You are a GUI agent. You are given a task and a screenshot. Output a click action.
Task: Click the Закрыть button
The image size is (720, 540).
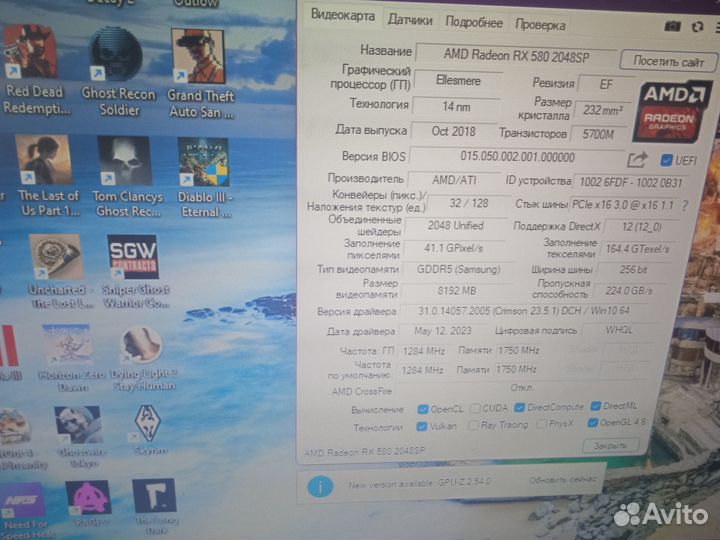pyautogui.click(x=610, y=446)
